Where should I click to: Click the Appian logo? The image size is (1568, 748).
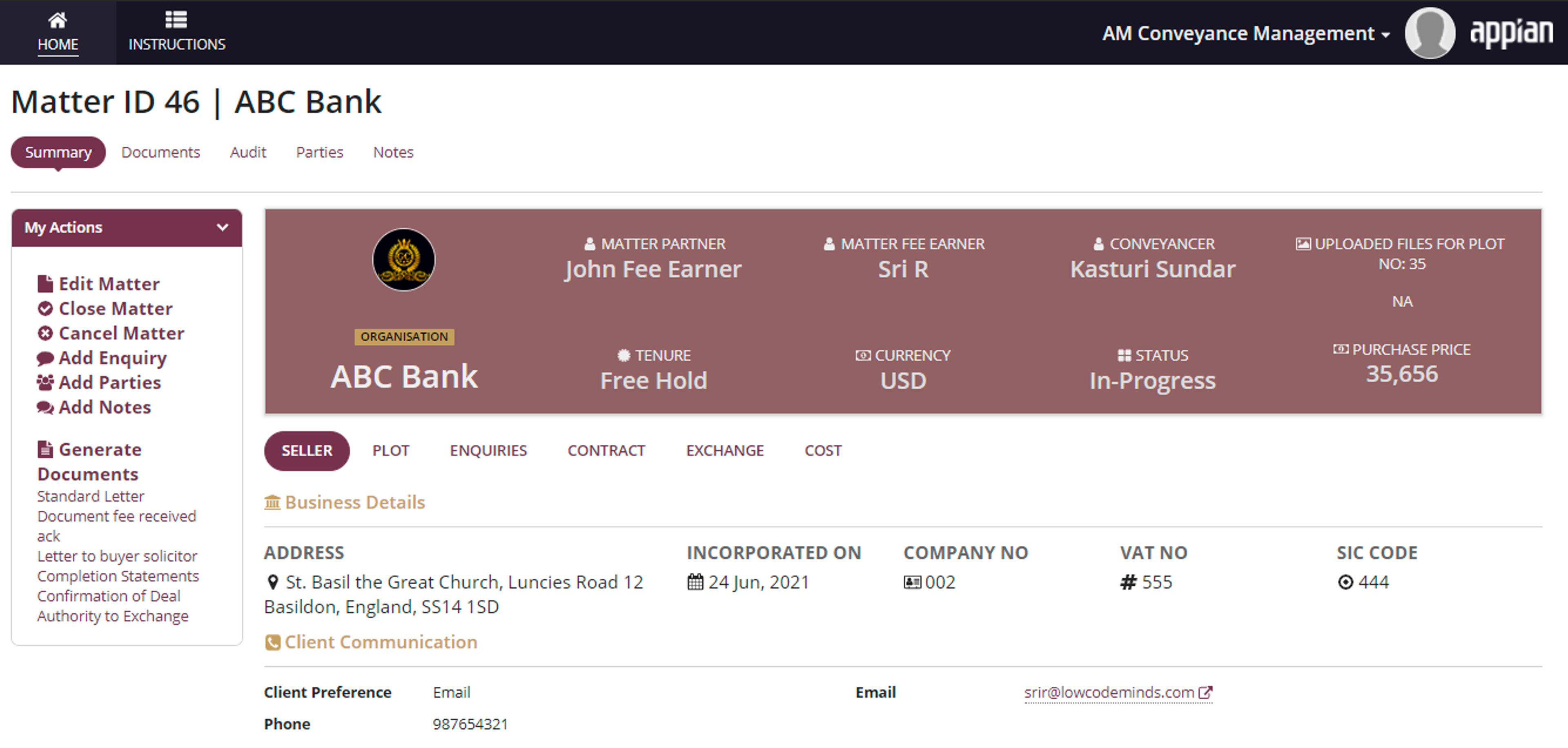pyautogui.click(x=1511, y=33)
